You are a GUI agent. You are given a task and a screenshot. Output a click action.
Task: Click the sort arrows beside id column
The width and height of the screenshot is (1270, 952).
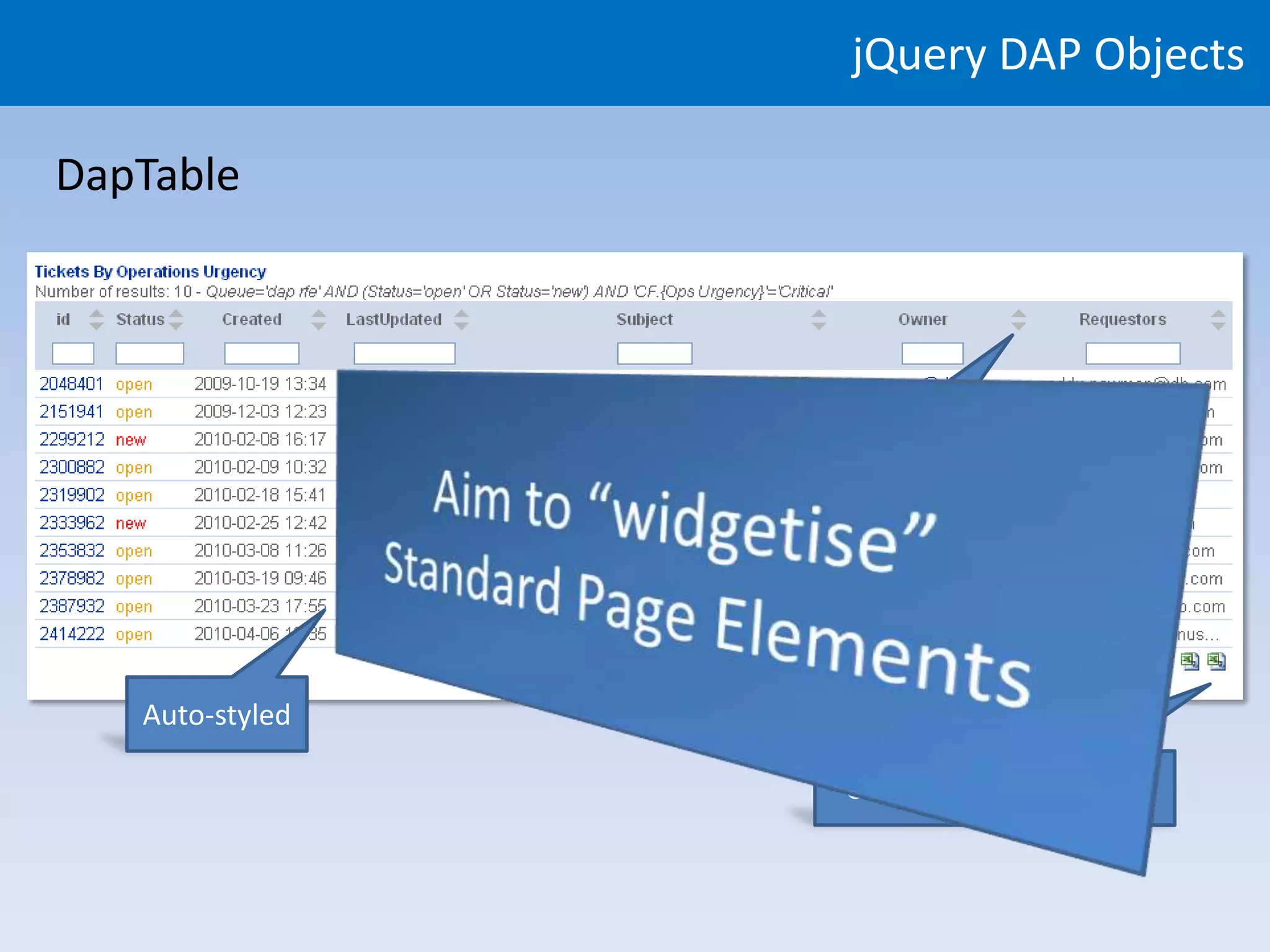96,319
